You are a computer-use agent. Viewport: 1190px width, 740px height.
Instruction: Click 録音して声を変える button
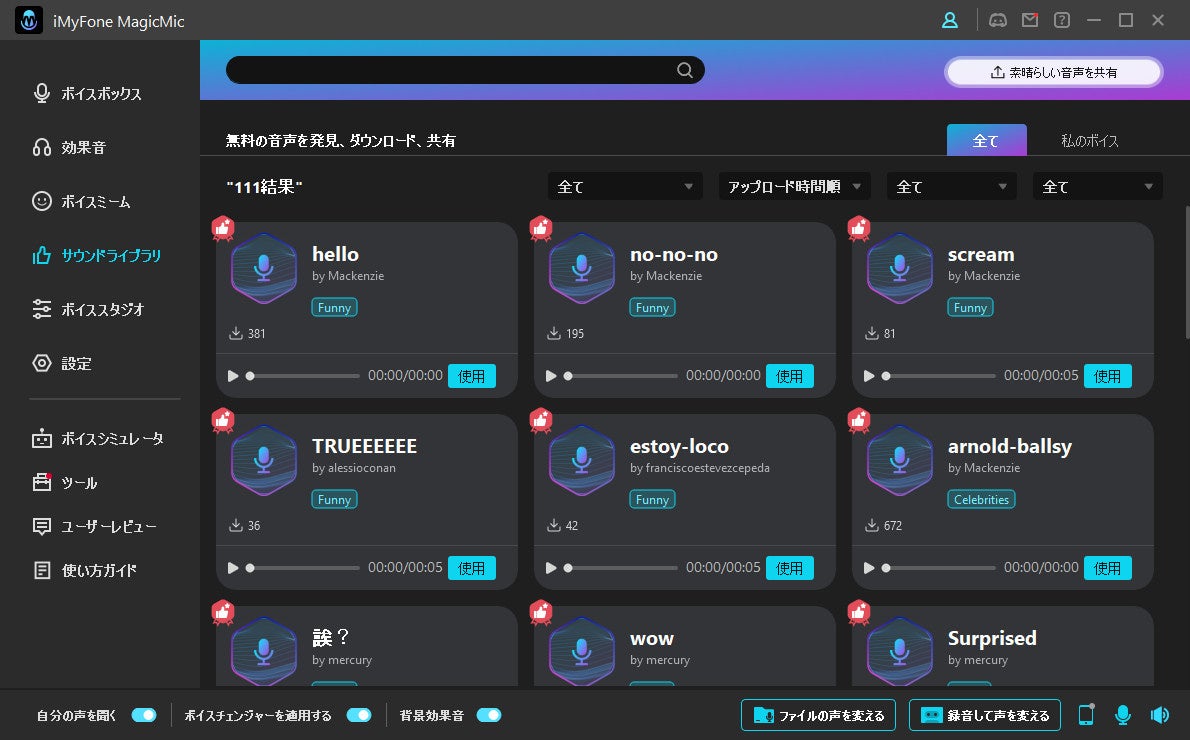[x=984, y=715]
